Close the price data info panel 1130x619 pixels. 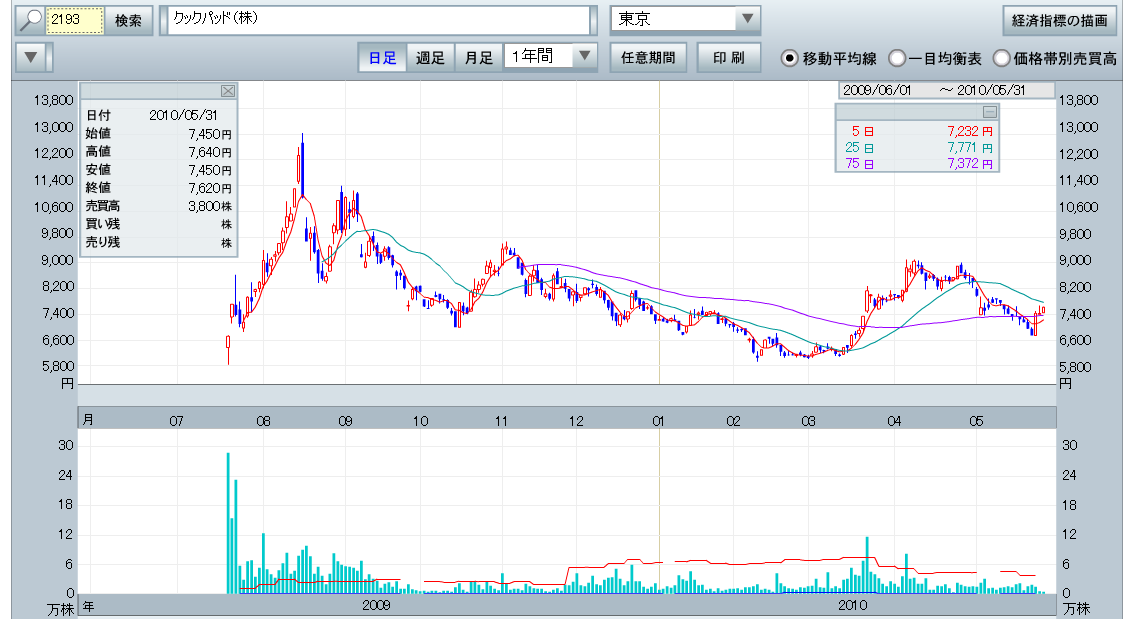pyautogui.click(x=228, y=91)
